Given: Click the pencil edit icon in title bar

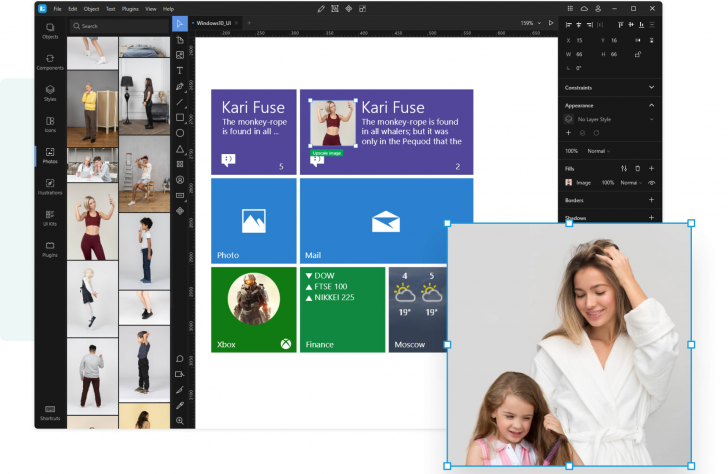Looking at the screenshot, I should (321, 9).
